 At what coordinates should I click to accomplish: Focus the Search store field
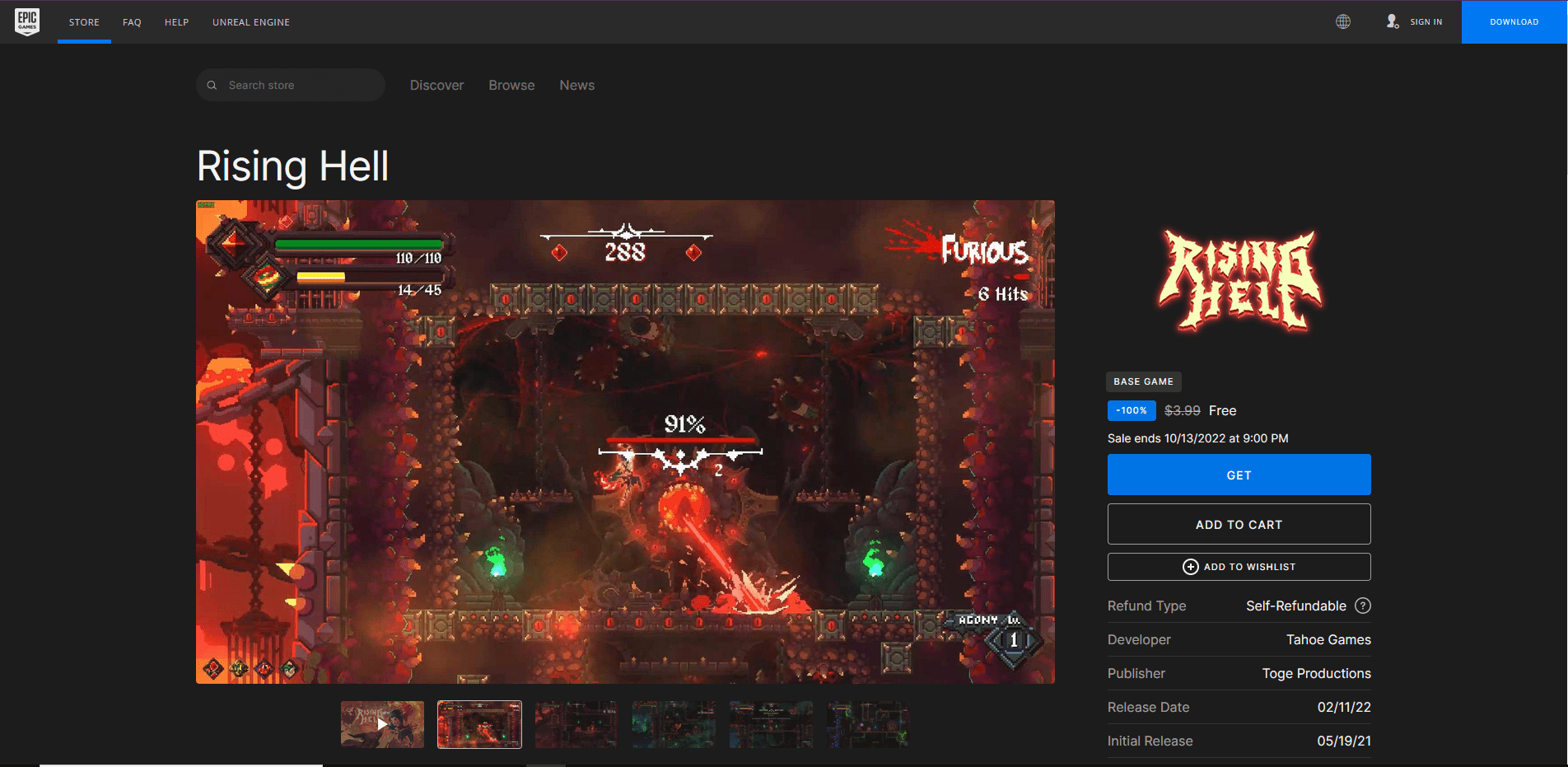(291, 85)
